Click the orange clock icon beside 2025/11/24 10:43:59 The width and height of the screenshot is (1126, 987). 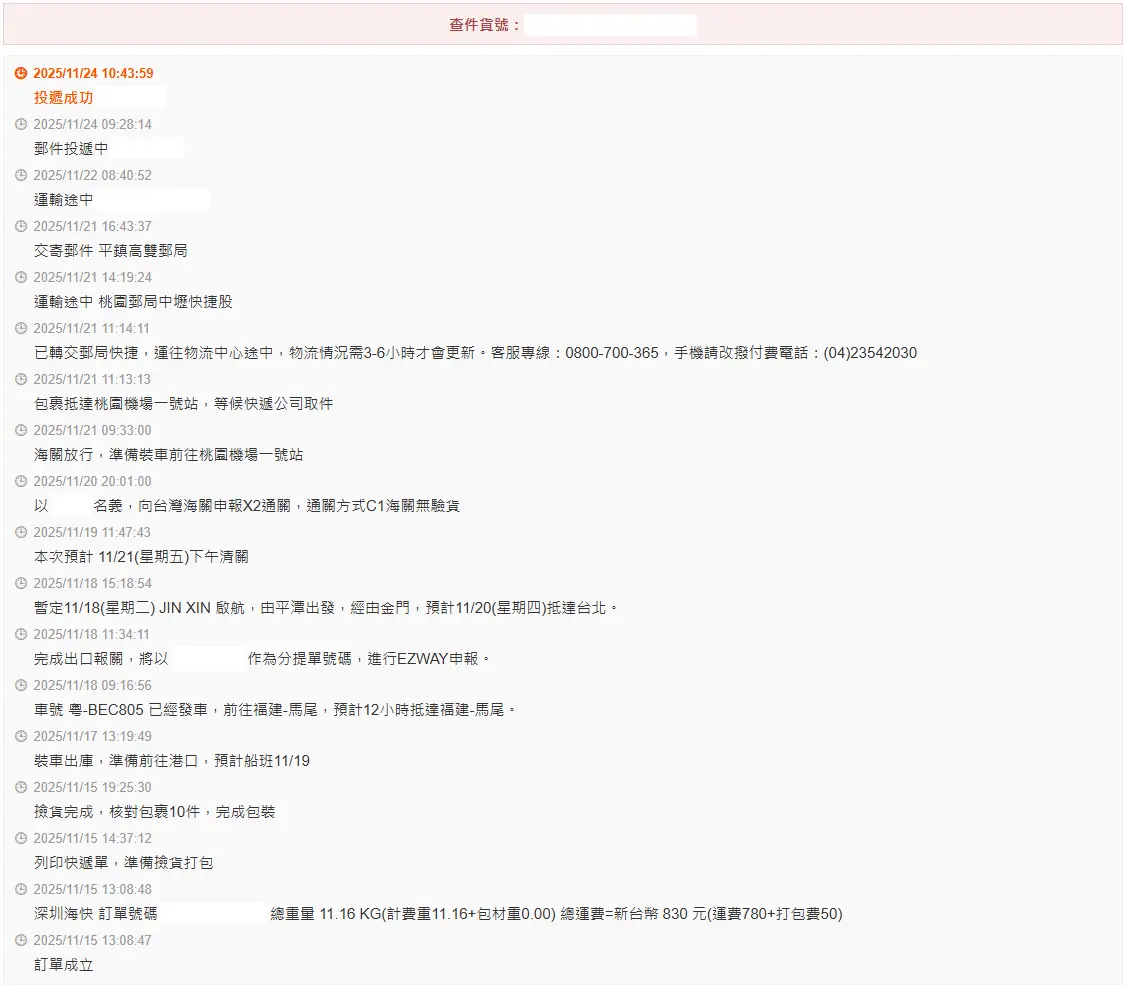pos(21,74)
